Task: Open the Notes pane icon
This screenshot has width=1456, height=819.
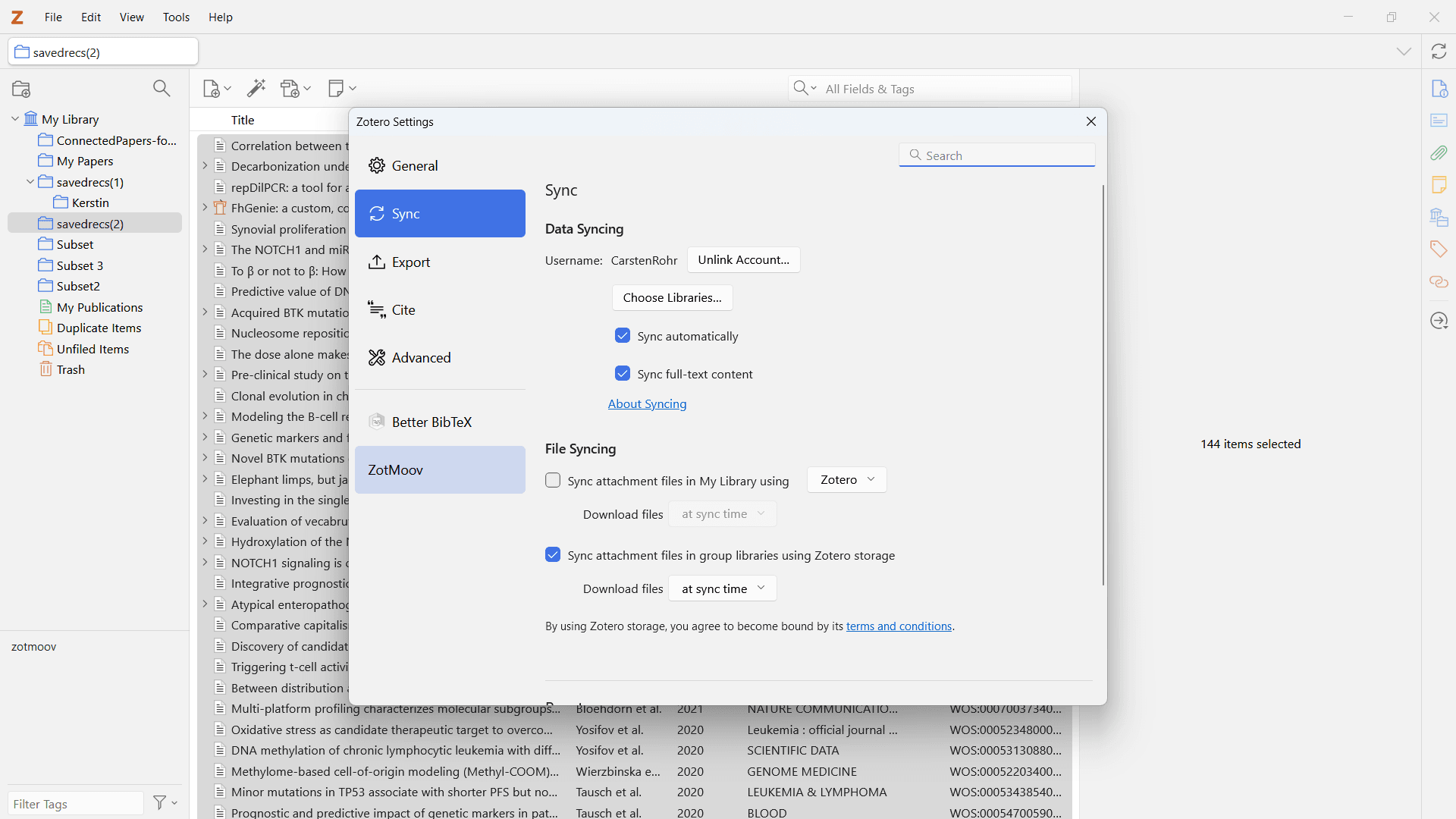Action: pyautogui.click(x=1439, y=185)
